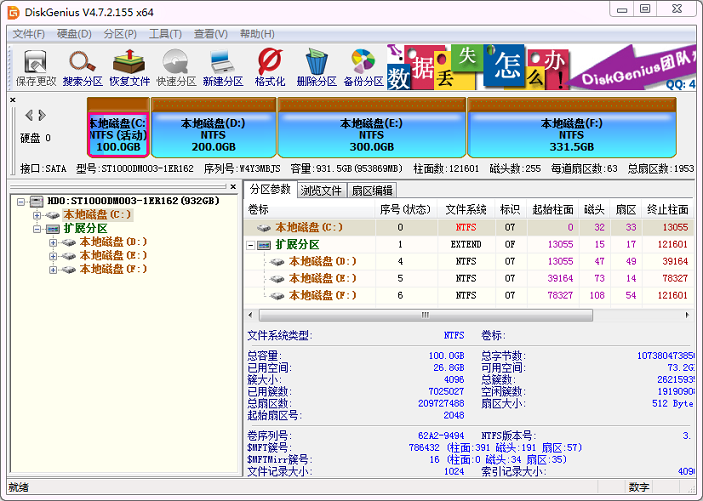Collapse the 扩展分区 node in left tree

coord(37,229)
